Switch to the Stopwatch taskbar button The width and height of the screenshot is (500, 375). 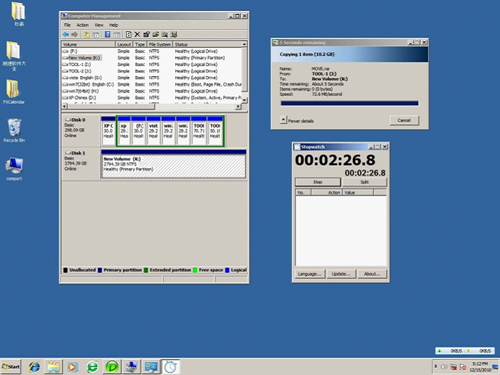[x=171, y=367]
